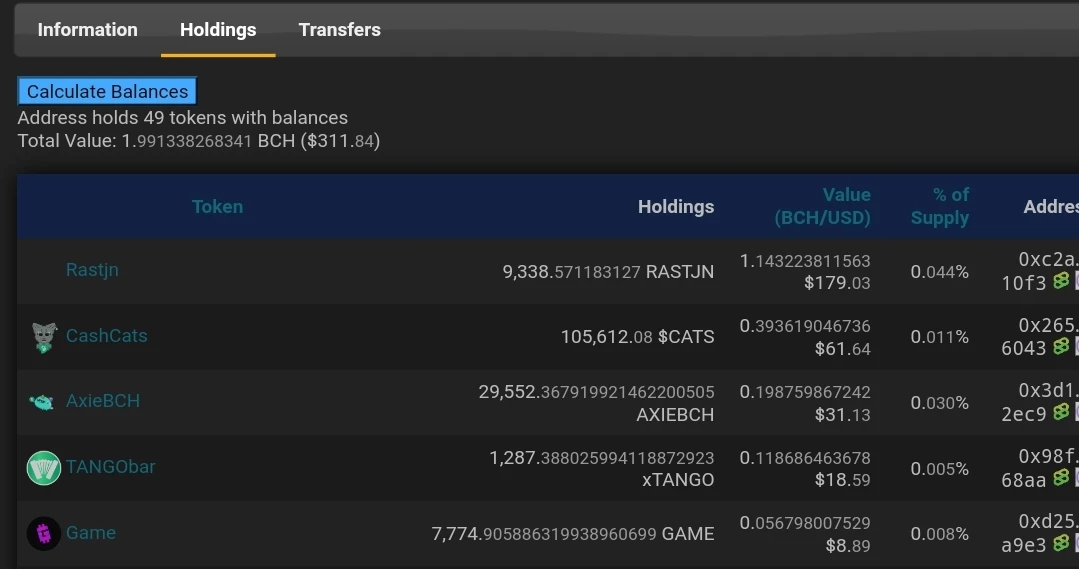Open the TANGObar token link
Viewport: 1079px width, 569px height.
tap(111, 466)
